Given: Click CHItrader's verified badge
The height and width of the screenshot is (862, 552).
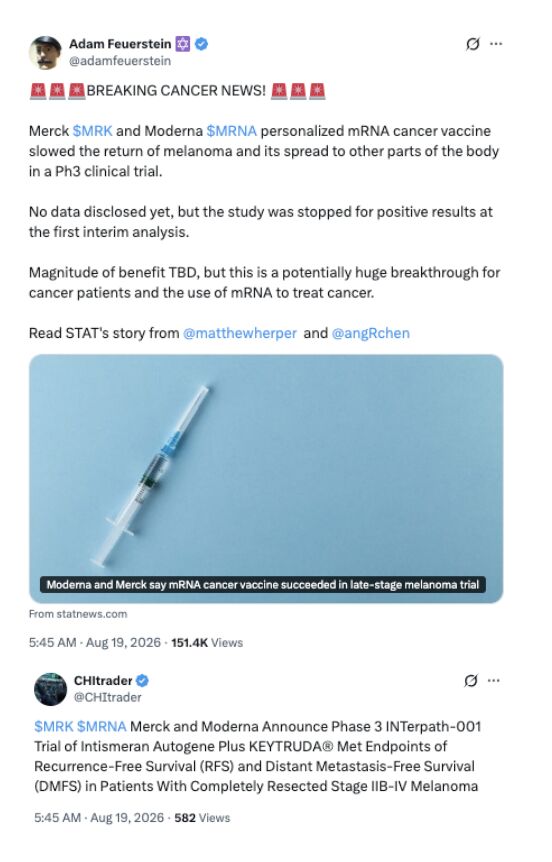Looking at the screenshot, I should pos(142,681).
